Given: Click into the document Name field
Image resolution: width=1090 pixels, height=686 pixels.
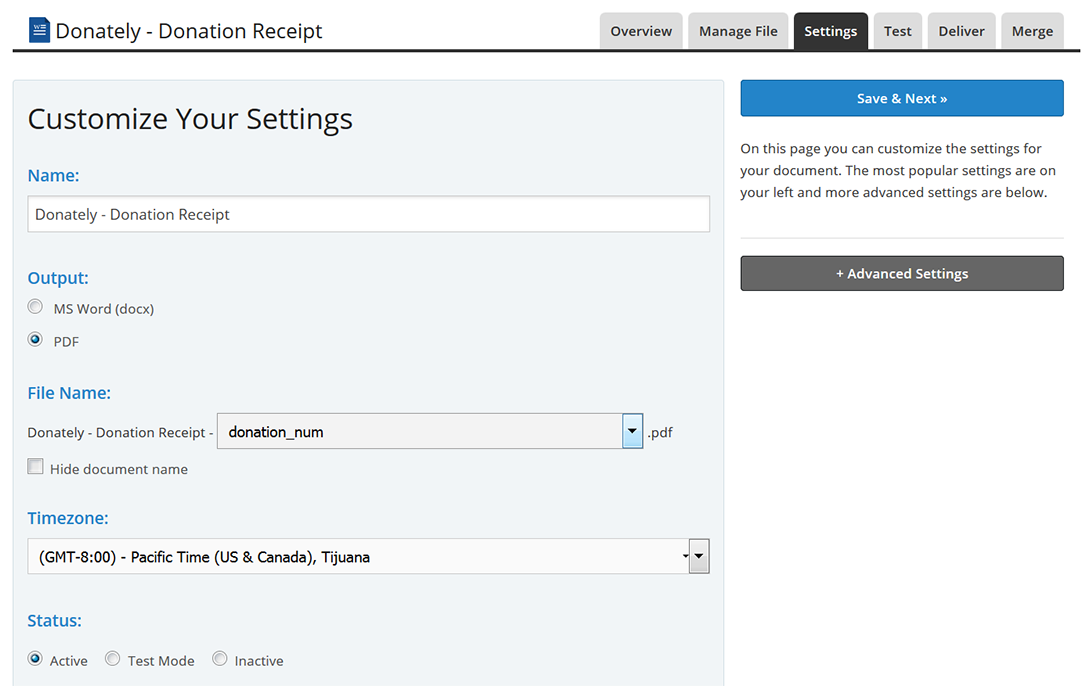Looking at the screenshot, I should [x=368, y=214].
